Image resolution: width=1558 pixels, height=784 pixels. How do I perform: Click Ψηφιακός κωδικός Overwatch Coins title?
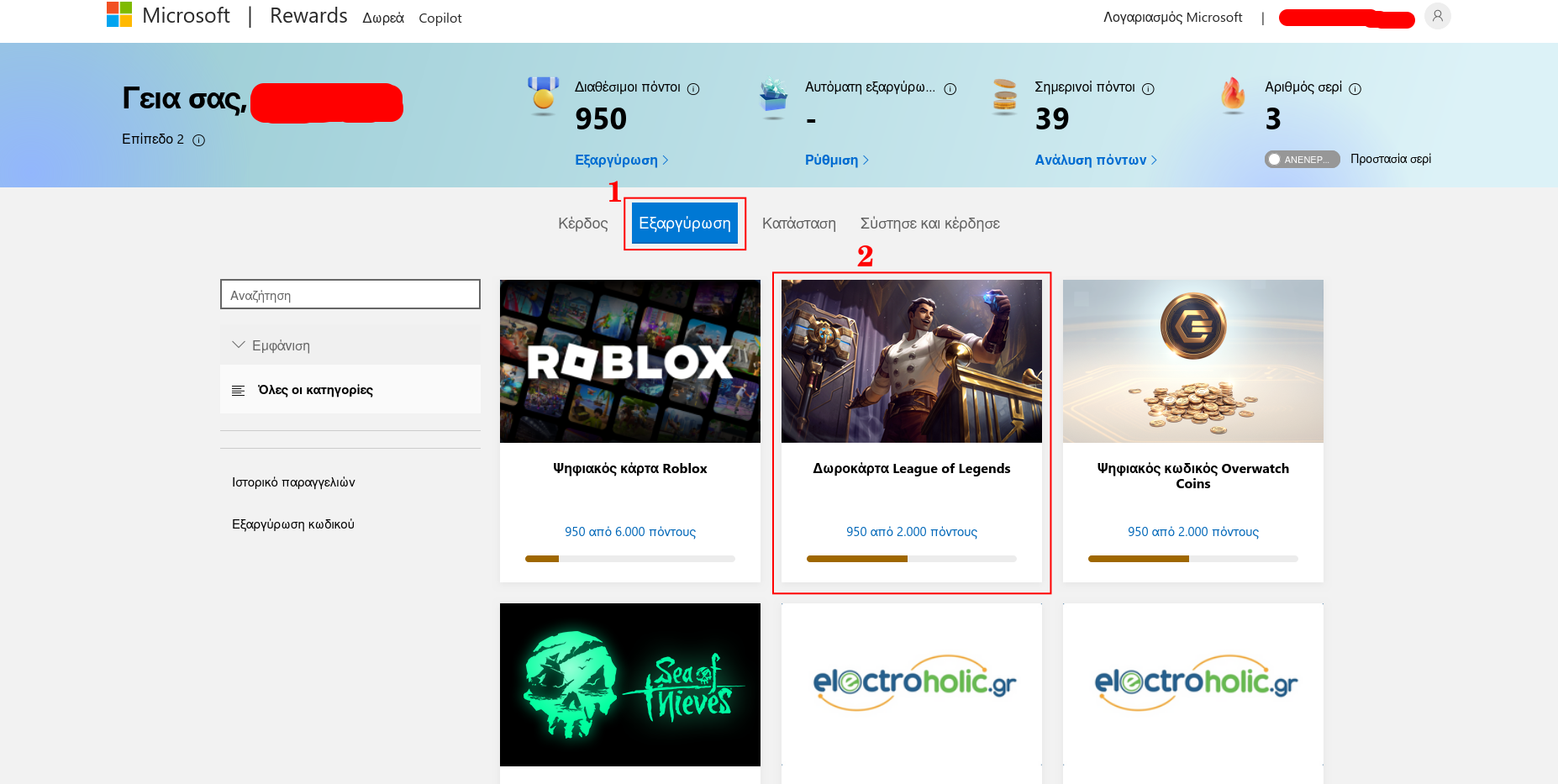click(1193, 476)
